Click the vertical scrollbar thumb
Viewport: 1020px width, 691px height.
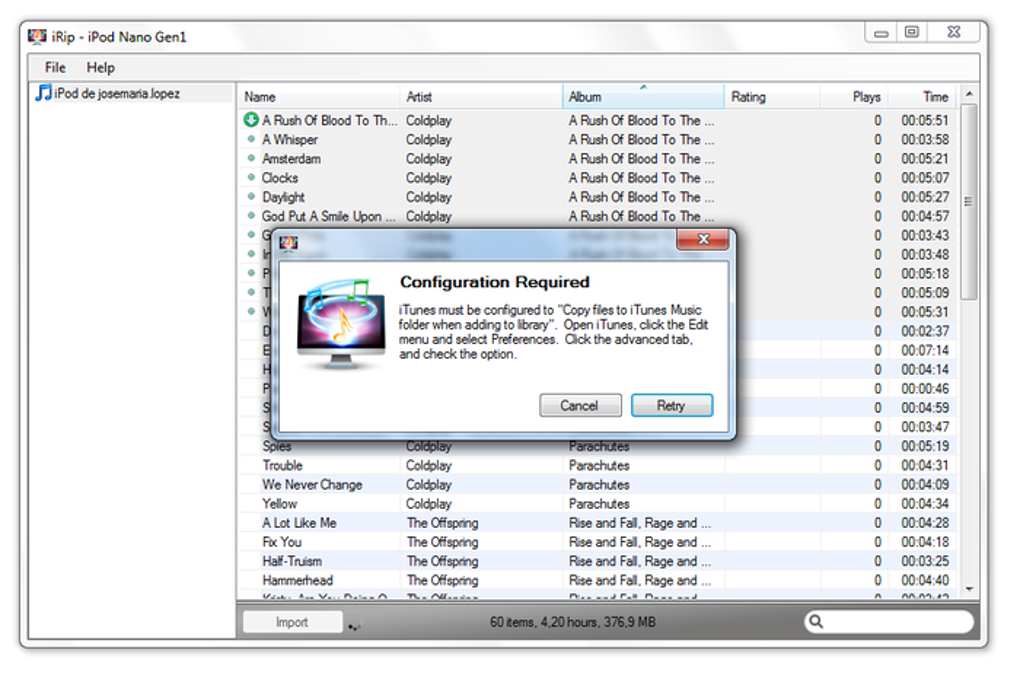pos(969,201)
